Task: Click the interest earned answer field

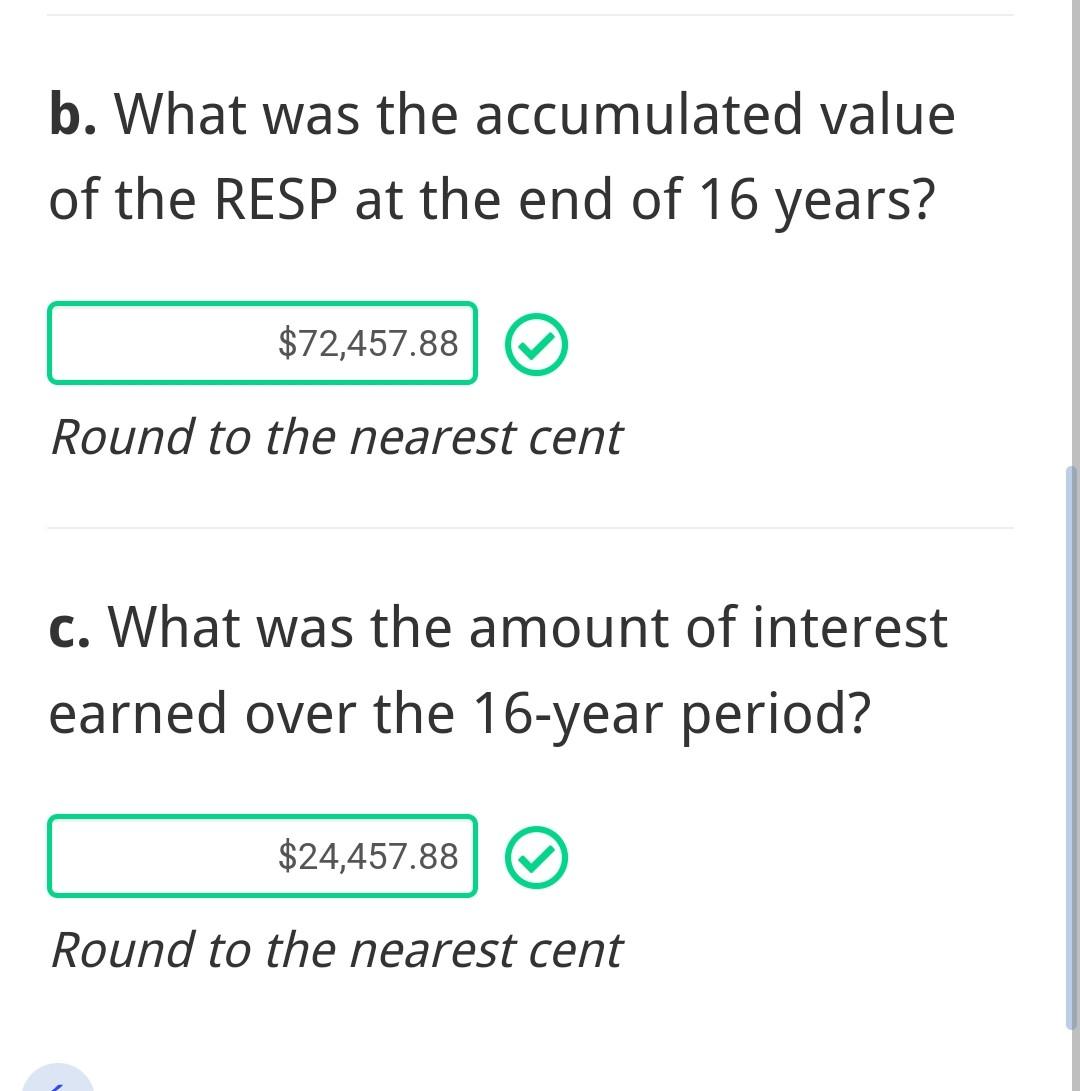Action: coord(262,856)
